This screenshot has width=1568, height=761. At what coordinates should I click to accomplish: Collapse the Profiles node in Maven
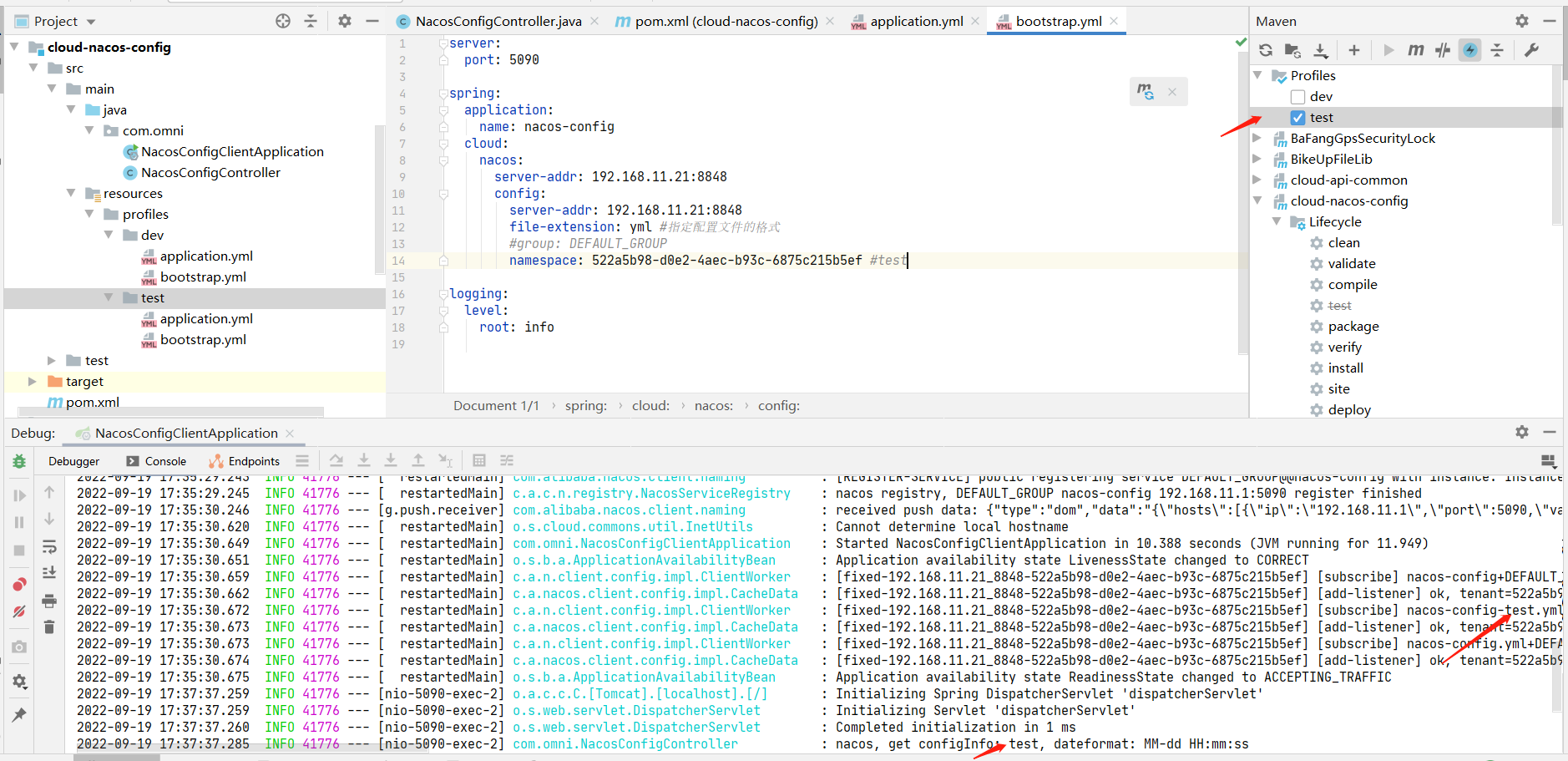[1258, 76]
